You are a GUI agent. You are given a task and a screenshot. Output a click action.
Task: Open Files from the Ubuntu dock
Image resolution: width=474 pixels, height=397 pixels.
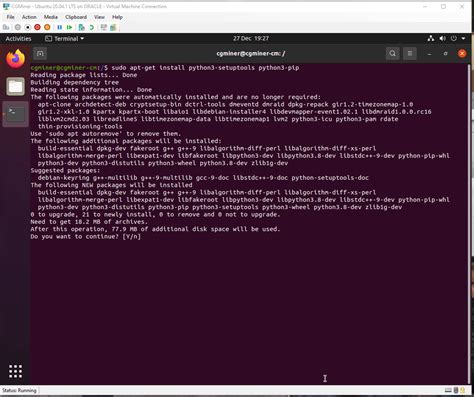15,86
